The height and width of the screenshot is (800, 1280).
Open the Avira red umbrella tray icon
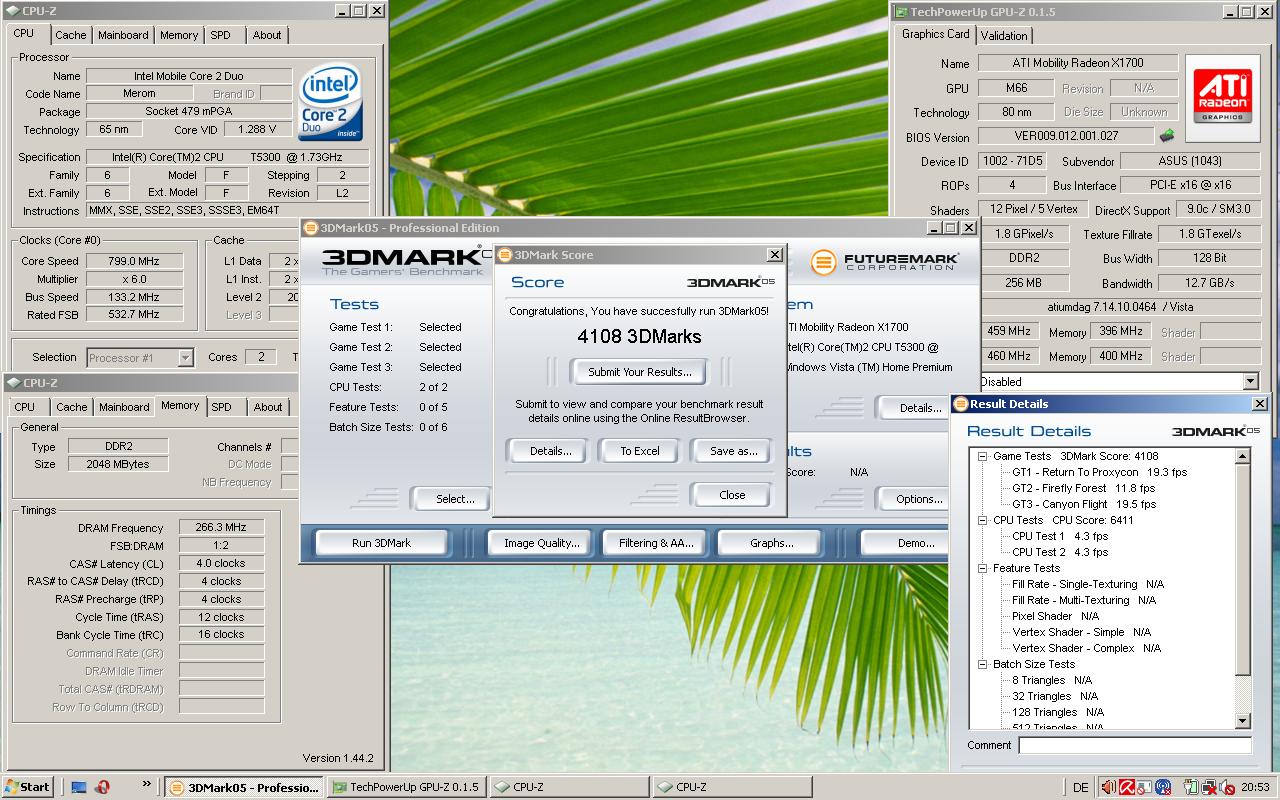coord(1126,787)
